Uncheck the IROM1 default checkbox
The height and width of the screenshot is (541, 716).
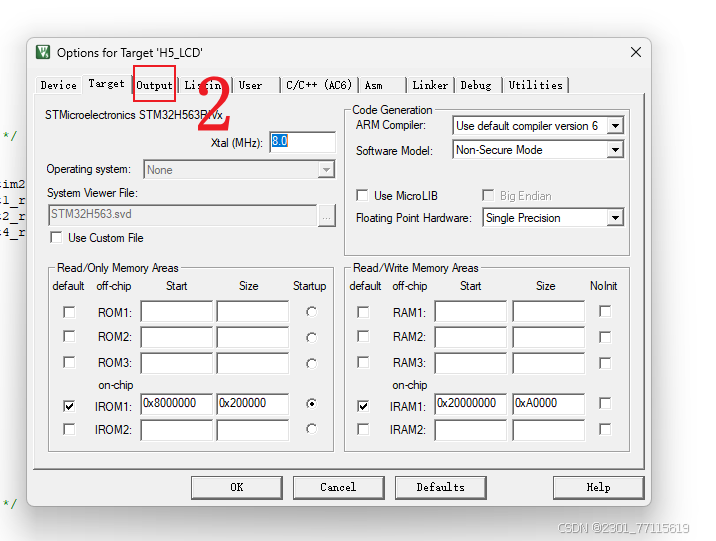point(69,406)
